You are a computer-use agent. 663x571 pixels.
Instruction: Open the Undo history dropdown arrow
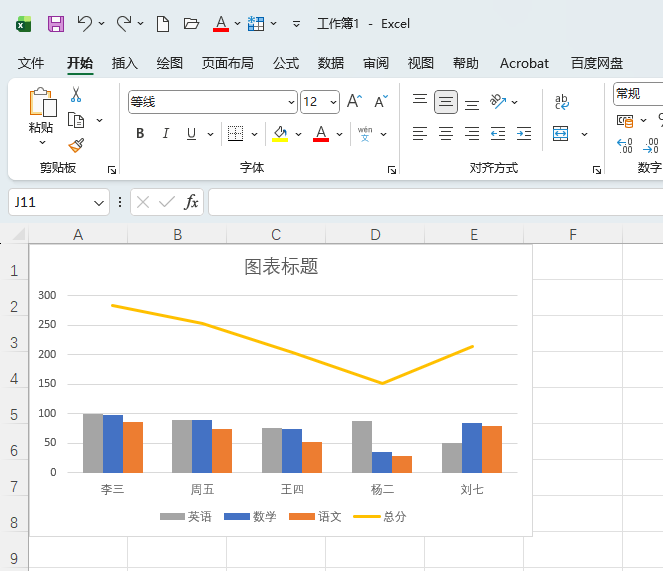click(x=101, y=24)
